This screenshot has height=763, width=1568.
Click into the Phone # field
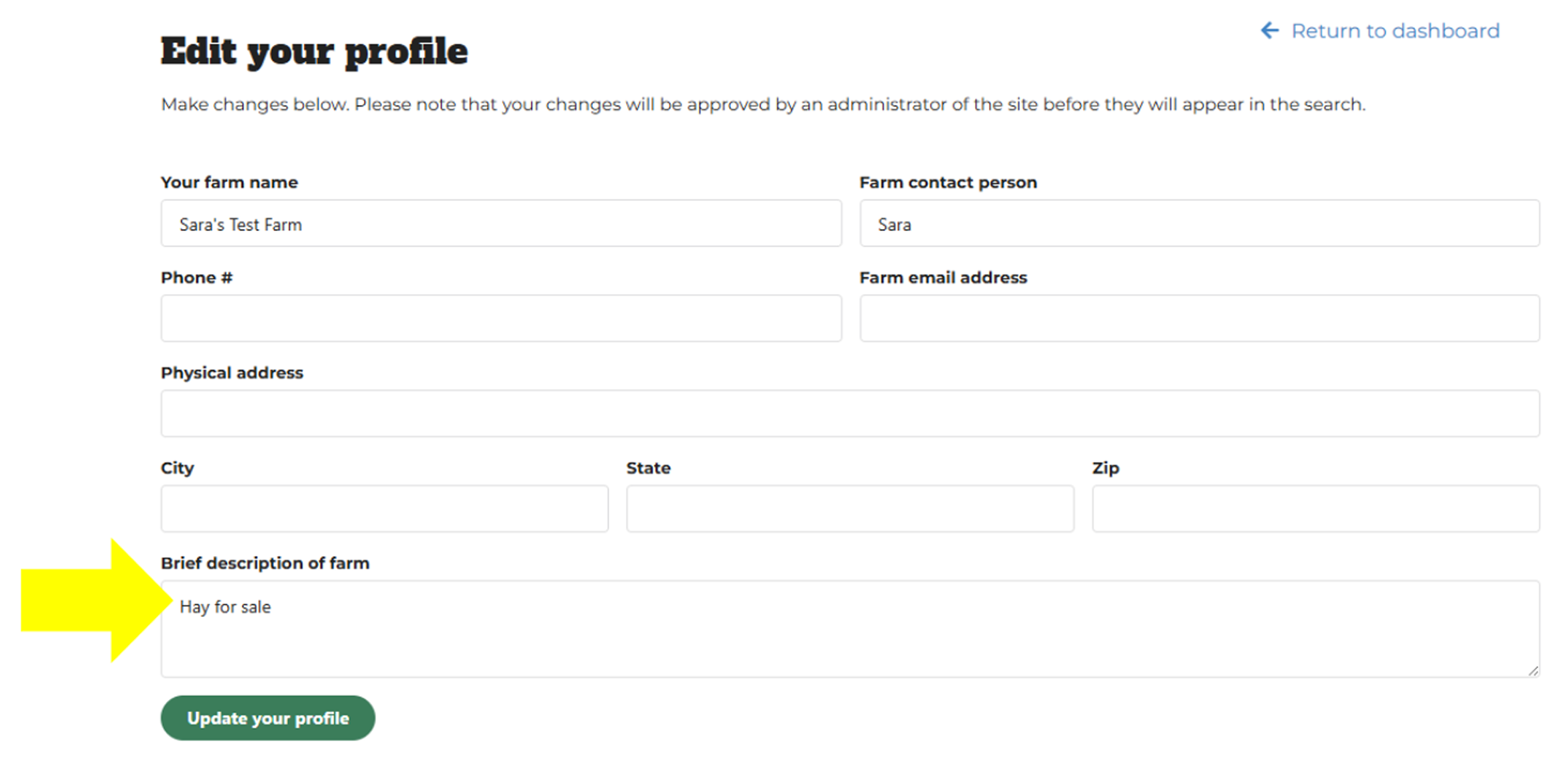click(501, 319)
